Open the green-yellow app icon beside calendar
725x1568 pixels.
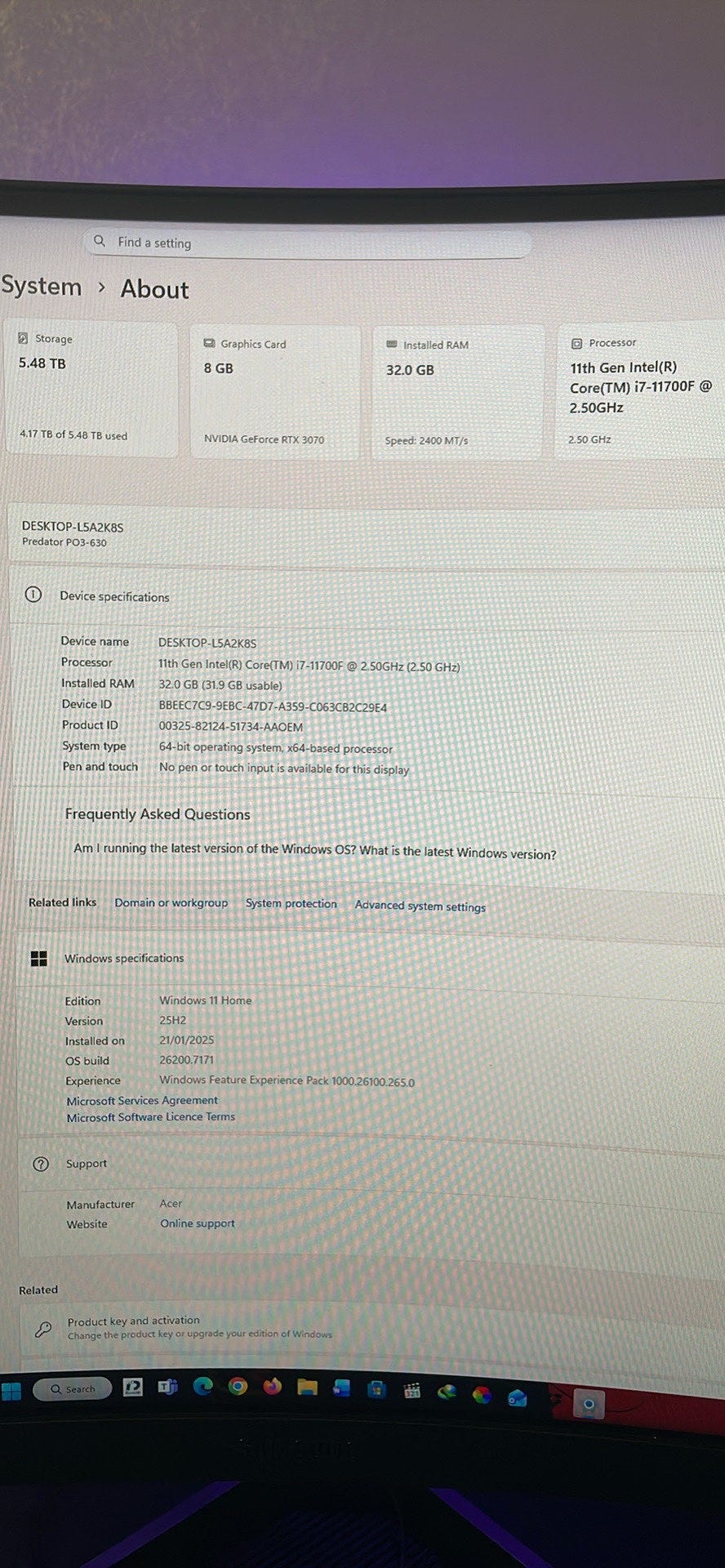pos(447,1392)
